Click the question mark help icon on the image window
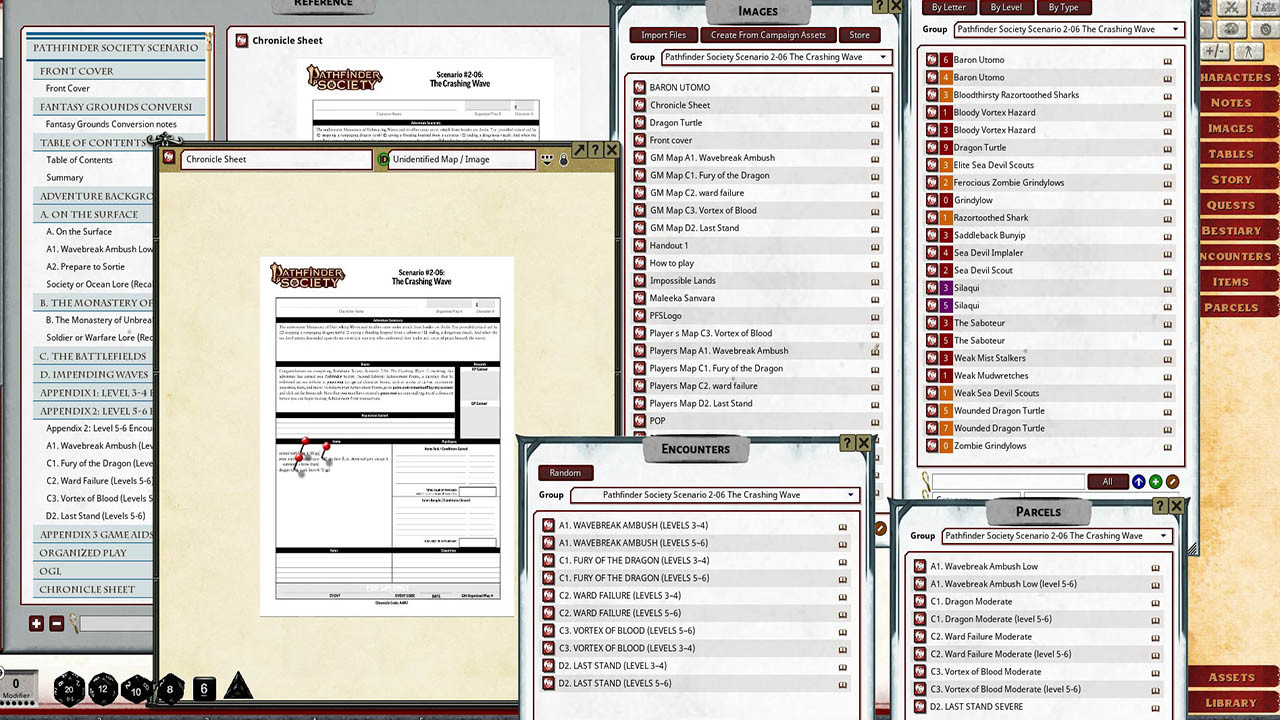Image resolution: width=1280 pixels, height=720 pixels. pyautogui.click(x=598, y=150)
